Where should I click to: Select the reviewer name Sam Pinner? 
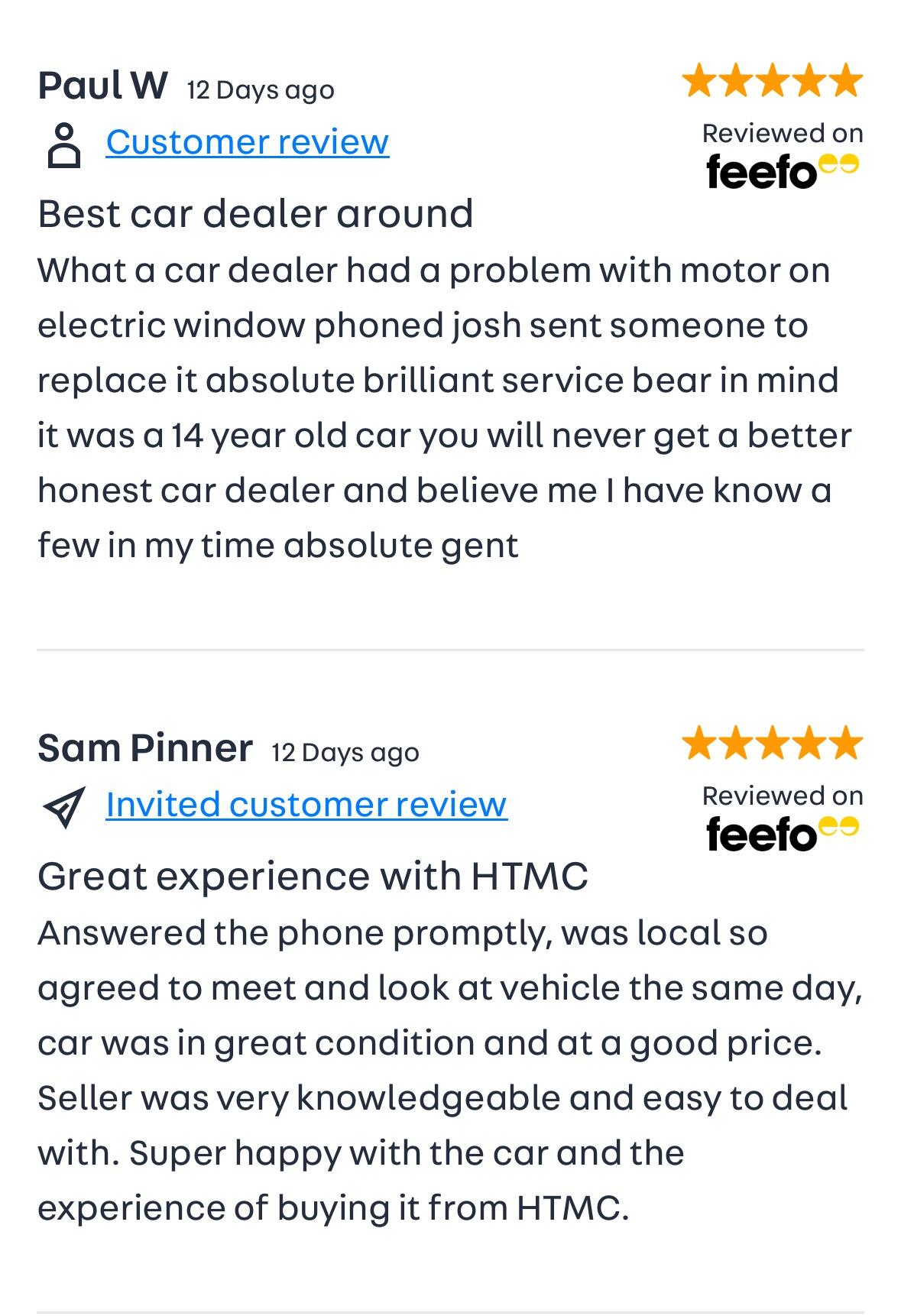(145, 748)
